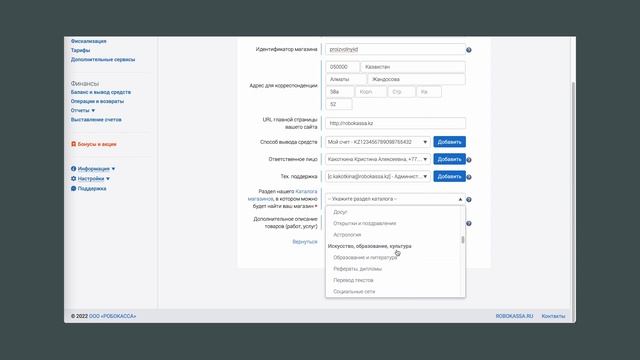Viewport: 640px width, 360px height.
Task: Select Социальные сети option
Action: coord(354,292)
